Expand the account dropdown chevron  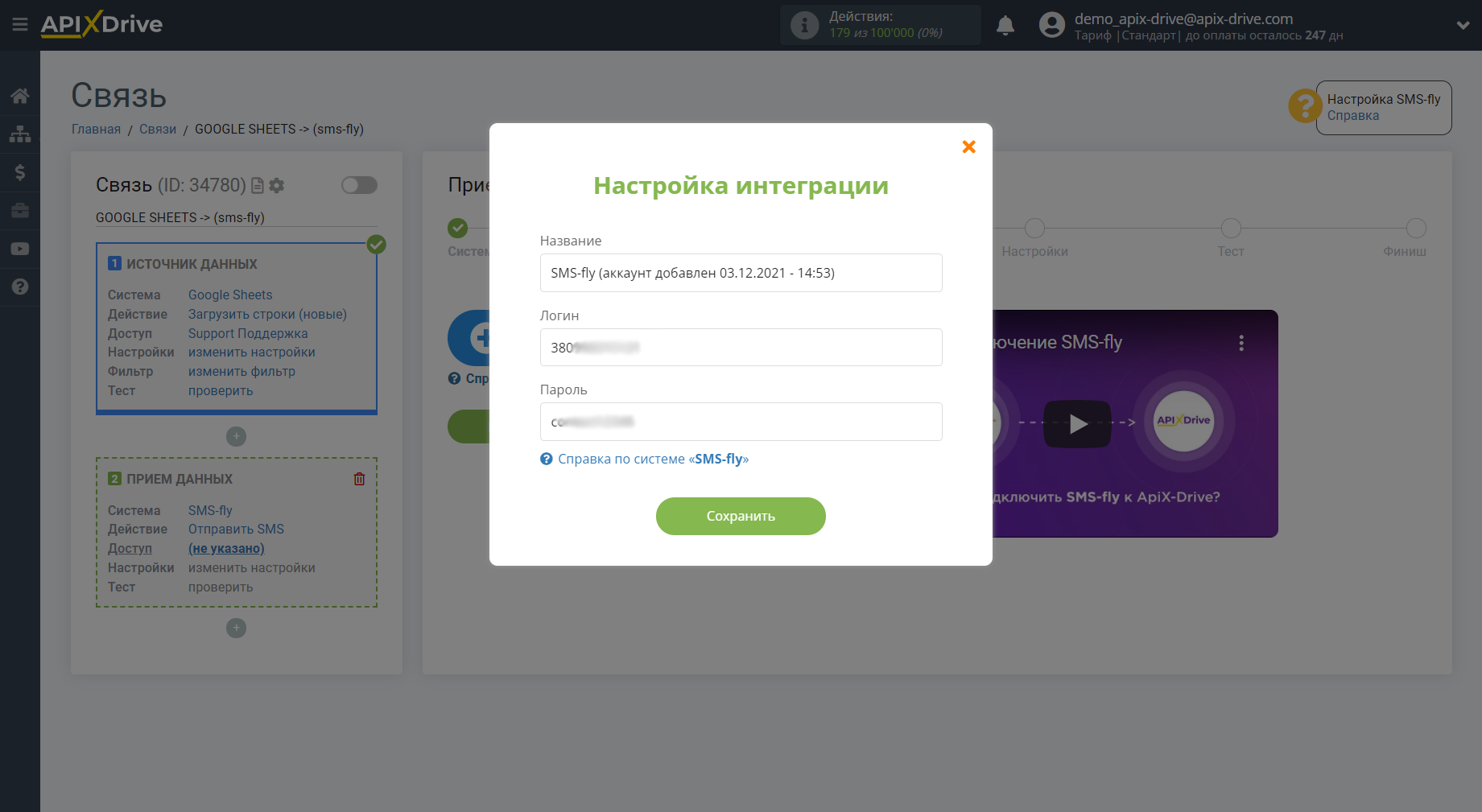[x=1463, y=25]
